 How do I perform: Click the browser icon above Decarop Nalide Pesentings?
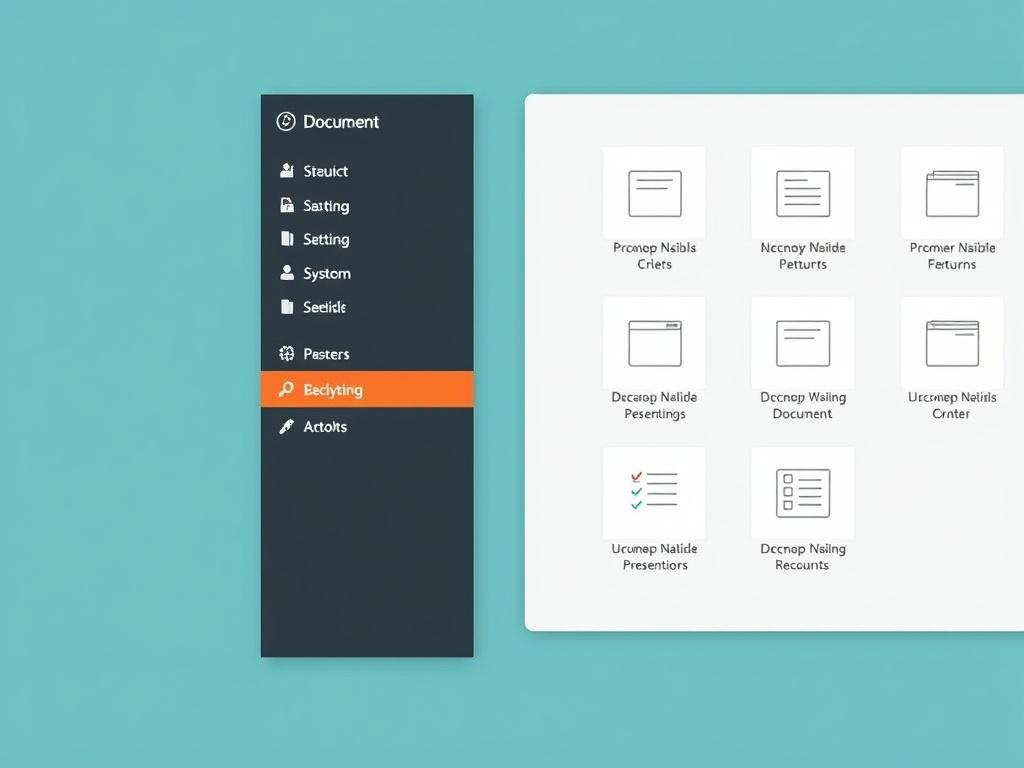[653, 341]
